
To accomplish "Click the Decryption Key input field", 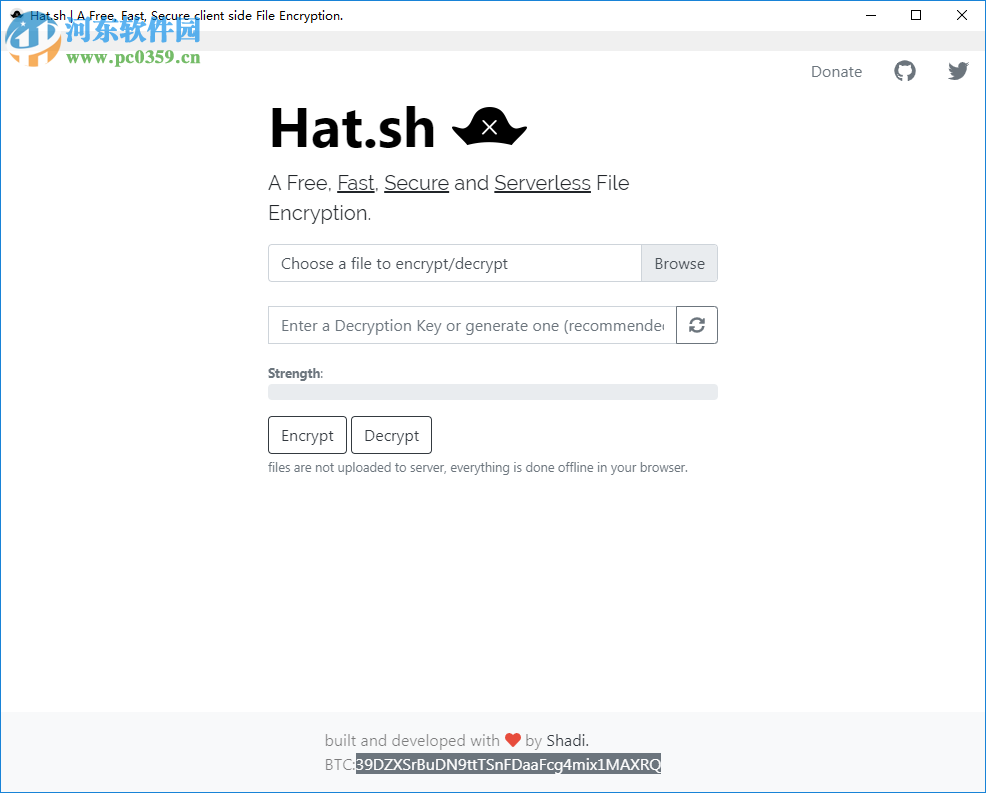I will pyautogui.click(x=470, y=325).
